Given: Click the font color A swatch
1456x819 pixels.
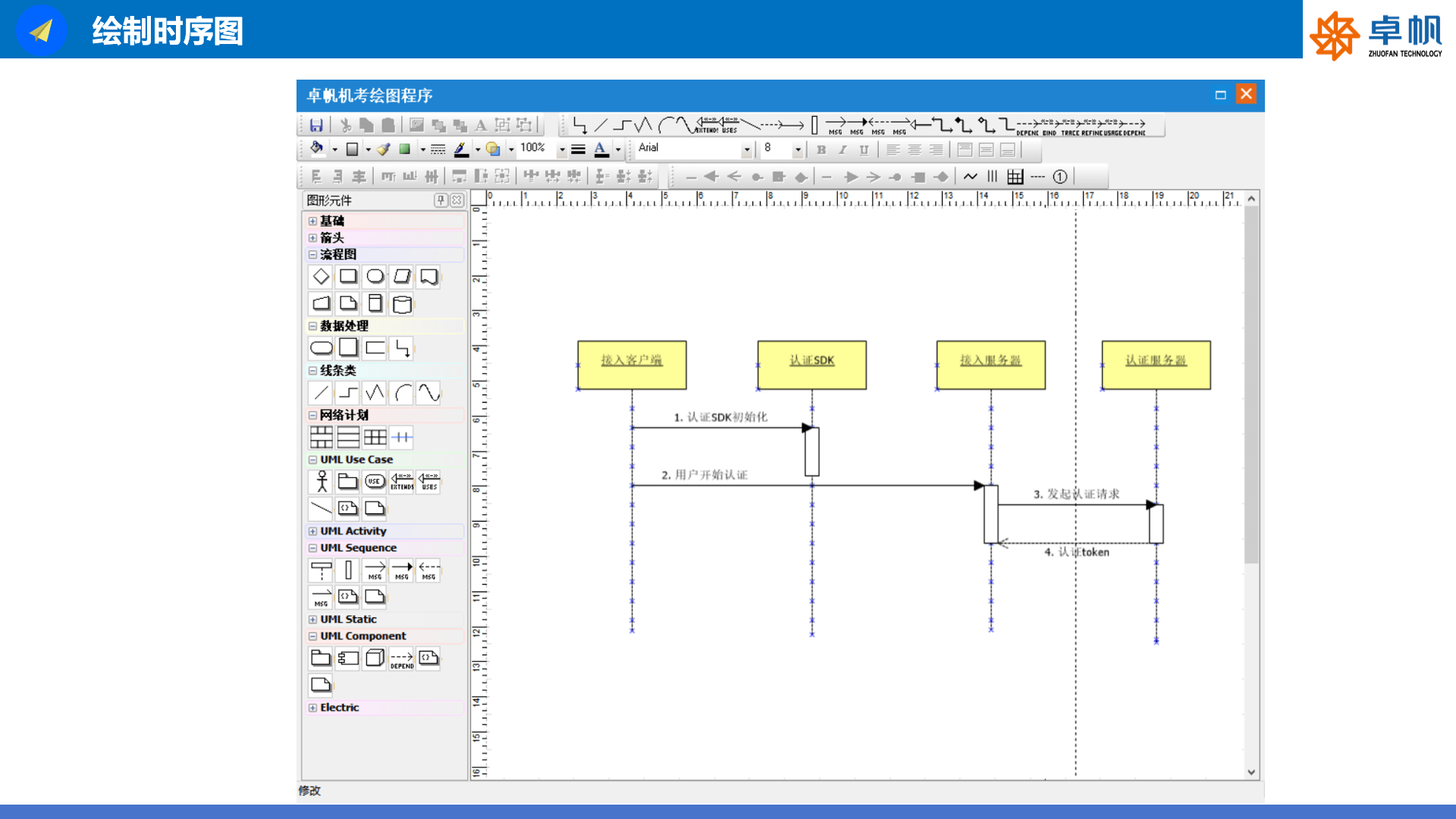Looking at the screenshot, I should tap(601, 149).
